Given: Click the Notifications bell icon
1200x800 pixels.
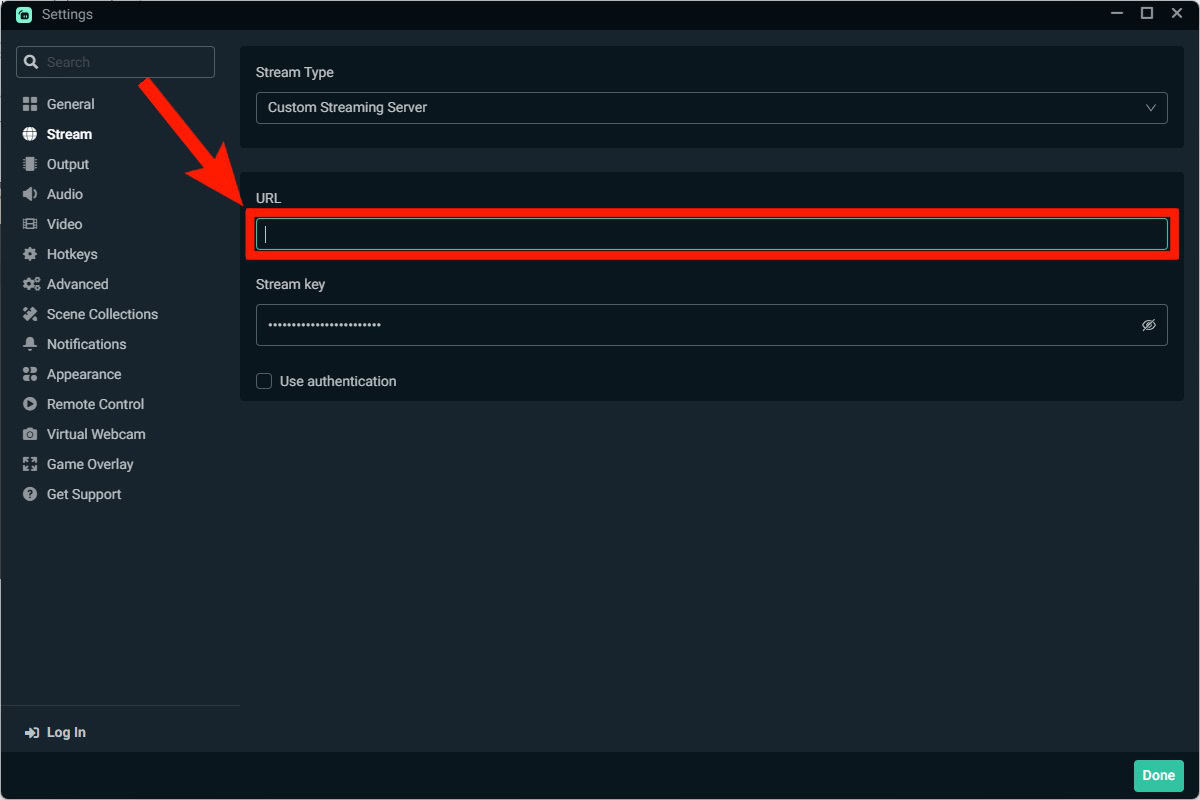Looking at the screenshot, I should [29, 343].
